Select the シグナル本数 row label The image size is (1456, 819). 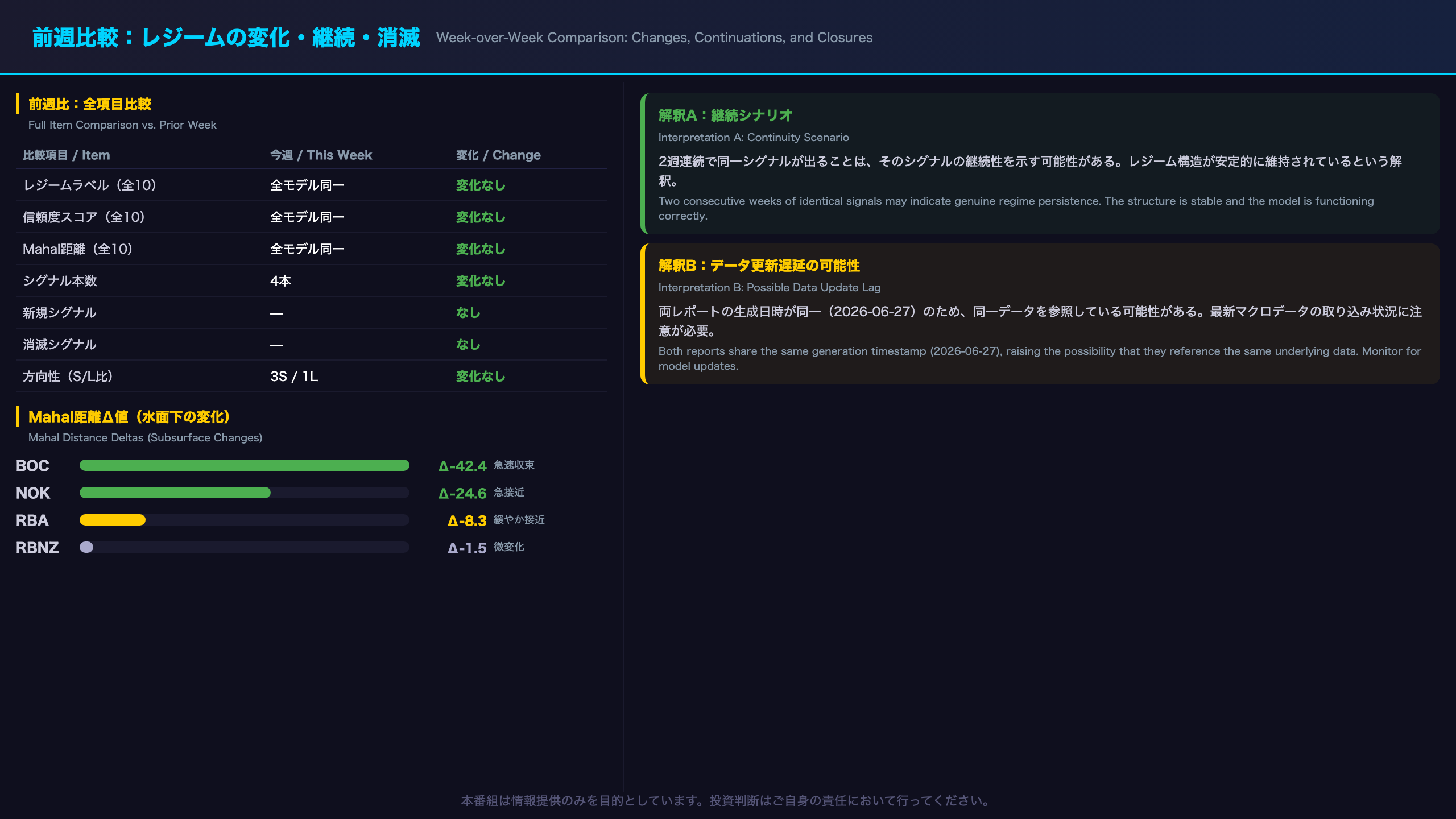(60, 280)
